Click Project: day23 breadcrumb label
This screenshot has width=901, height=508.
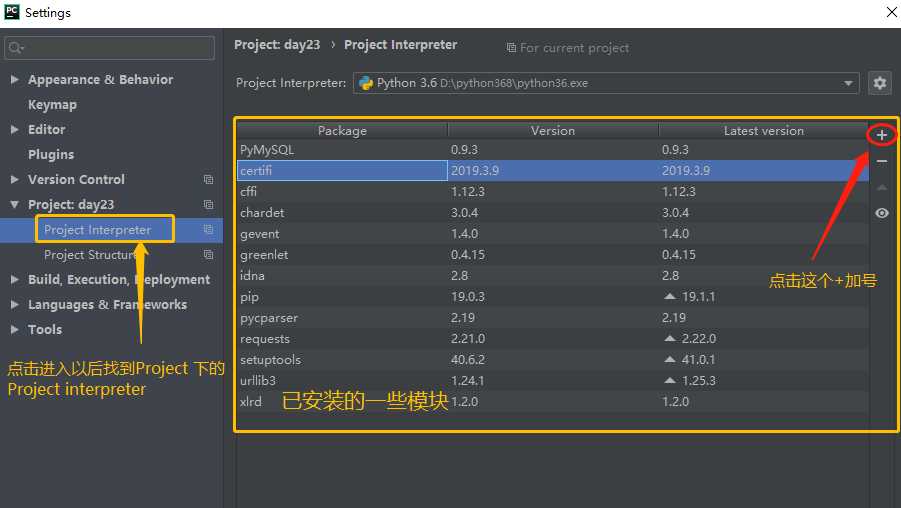coord(277,45)
